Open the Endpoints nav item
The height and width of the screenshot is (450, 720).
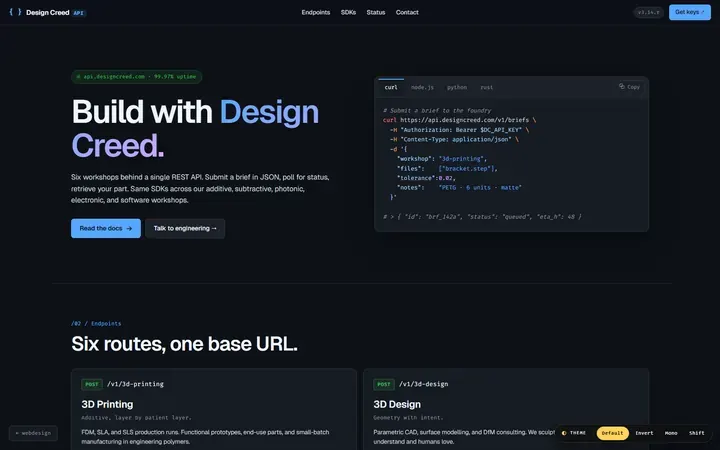point(315,12)
